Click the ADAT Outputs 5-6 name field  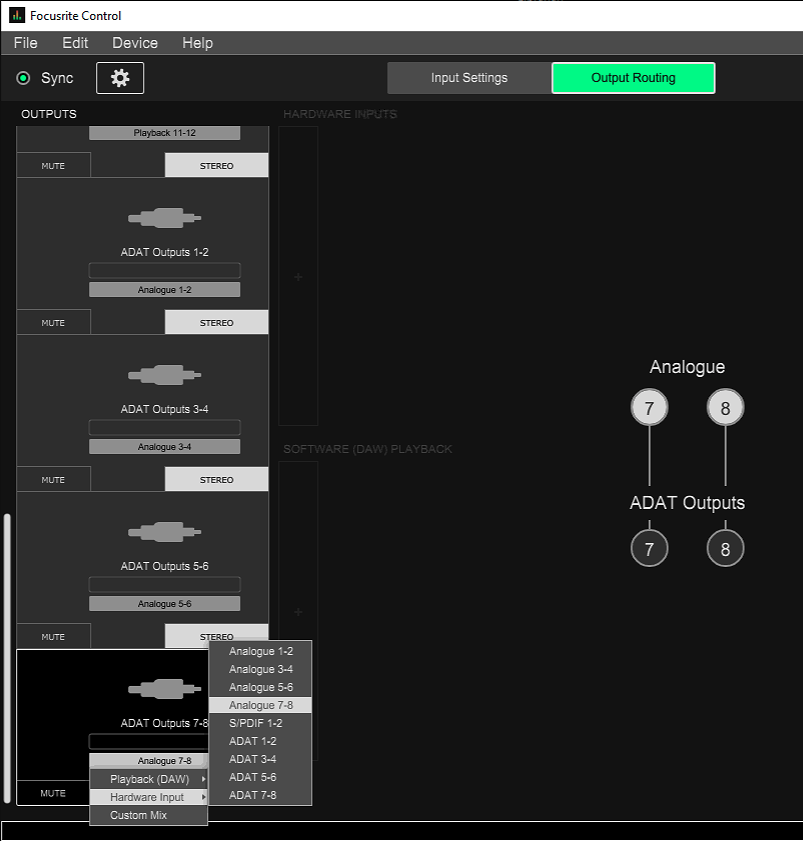164,585
